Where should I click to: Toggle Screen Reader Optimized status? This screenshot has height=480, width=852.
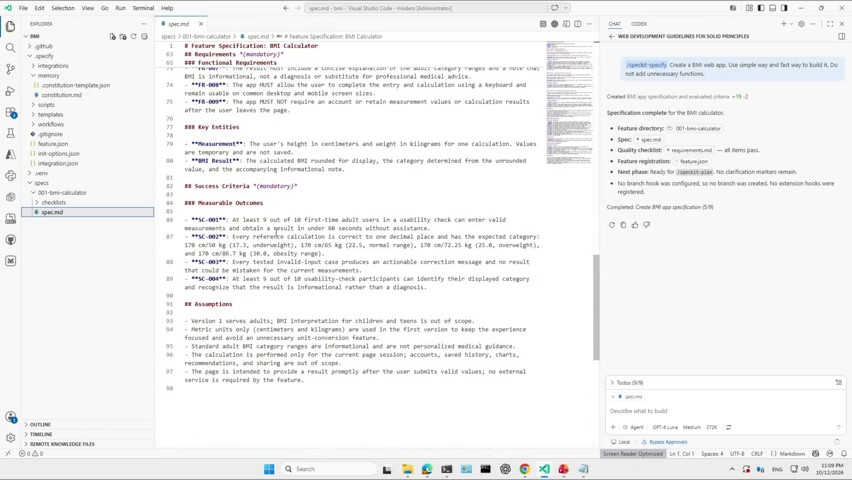pyautogui.click(x=633, y=453)
